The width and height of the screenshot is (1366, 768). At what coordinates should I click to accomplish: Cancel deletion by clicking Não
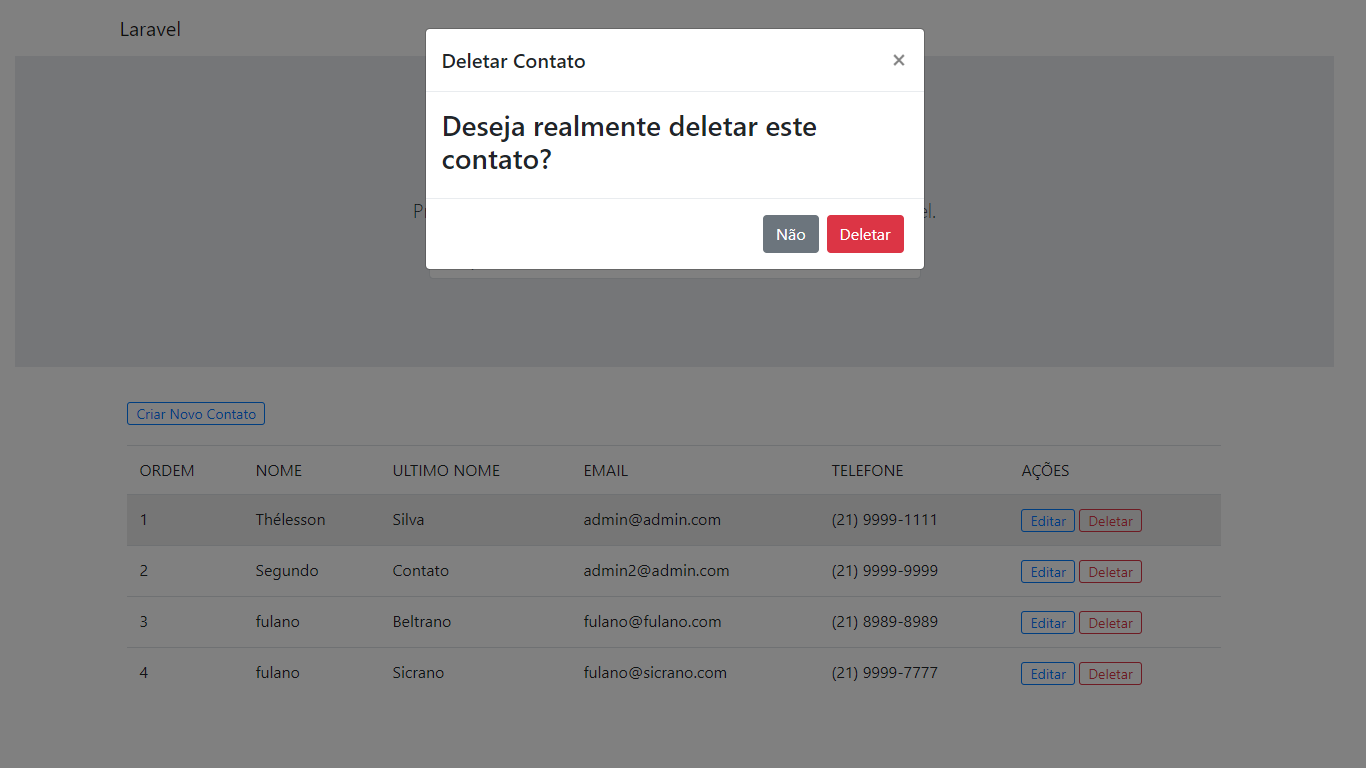(791, 234)
